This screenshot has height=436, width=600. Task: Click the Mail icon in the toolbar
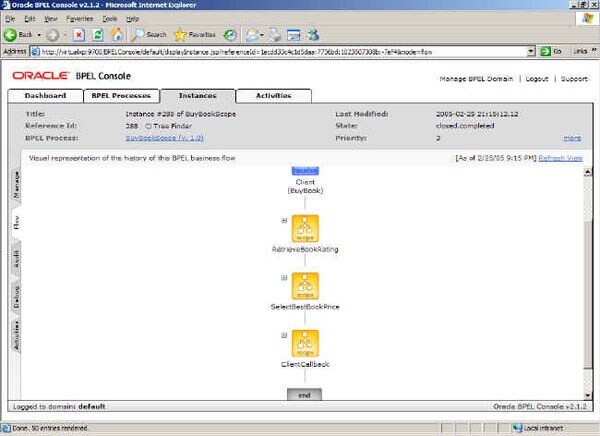coord(253,35)
